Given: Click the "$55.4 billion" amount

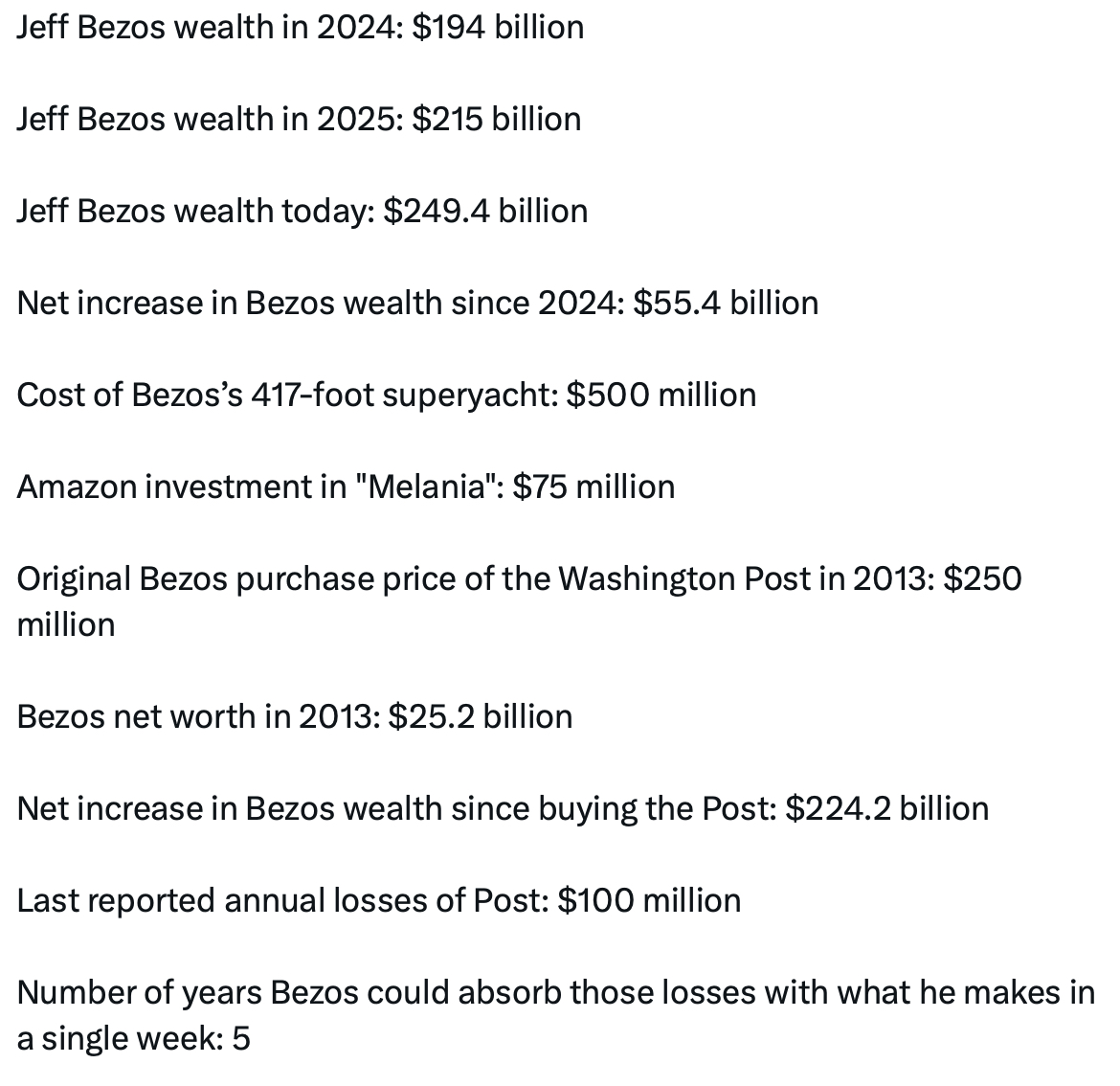Looking at the screenshot, I should [726, 303].
